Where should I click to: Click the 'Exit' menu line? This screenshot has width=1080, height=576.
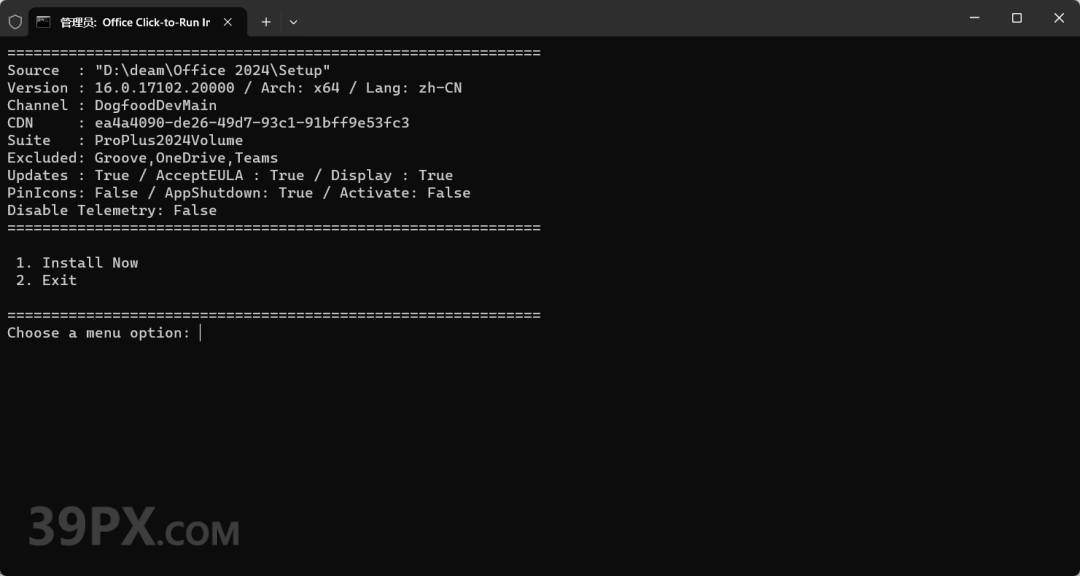(x=46, y=280)
